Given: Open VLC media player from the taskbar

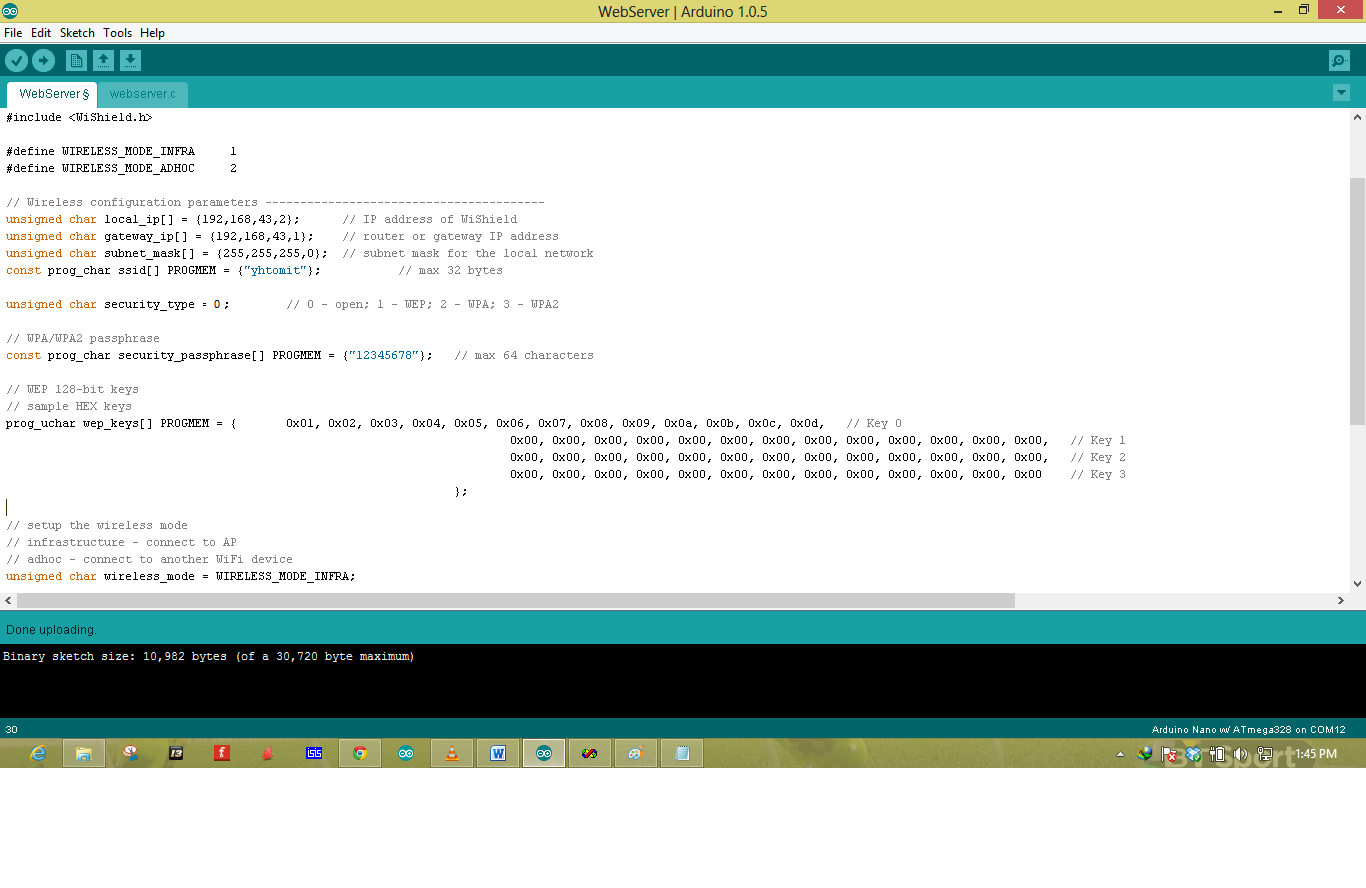Looking at the screenshot, I should click(451, 753).
